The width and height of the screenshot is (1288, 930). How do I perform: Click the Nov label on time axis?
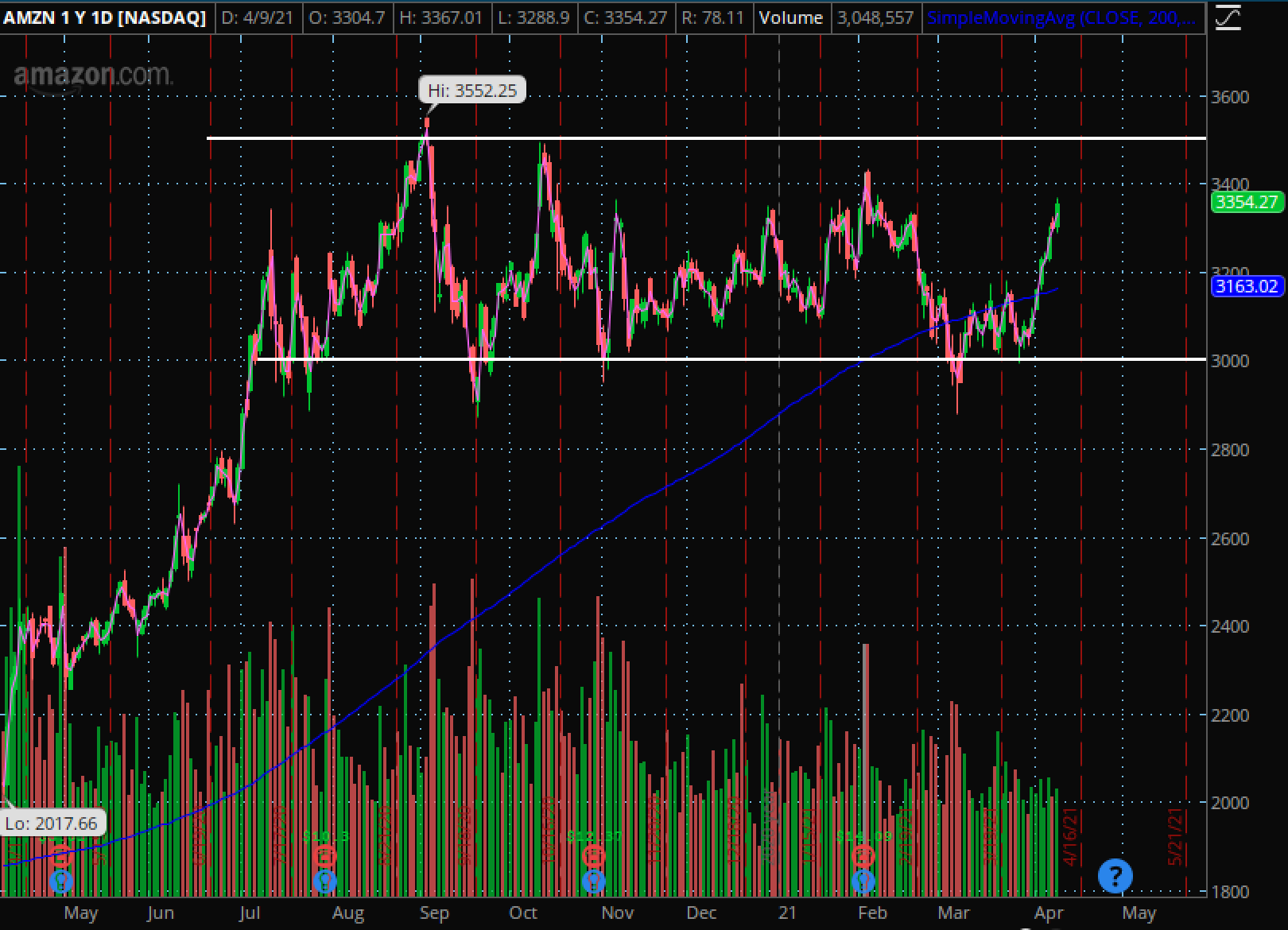pos(618,913)
